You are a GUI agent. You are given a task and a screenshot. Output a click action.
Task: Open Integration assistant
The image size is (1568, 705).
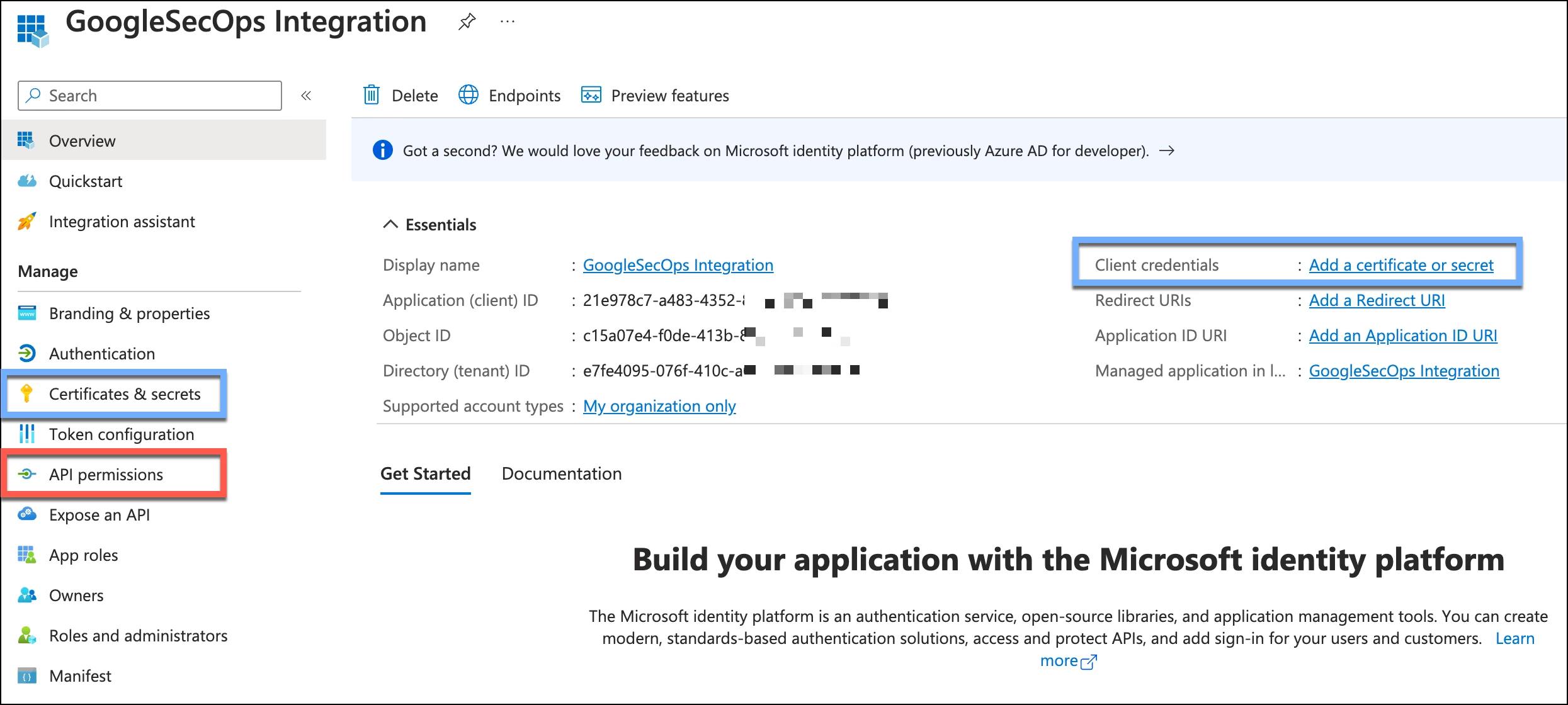click(122, 222)
